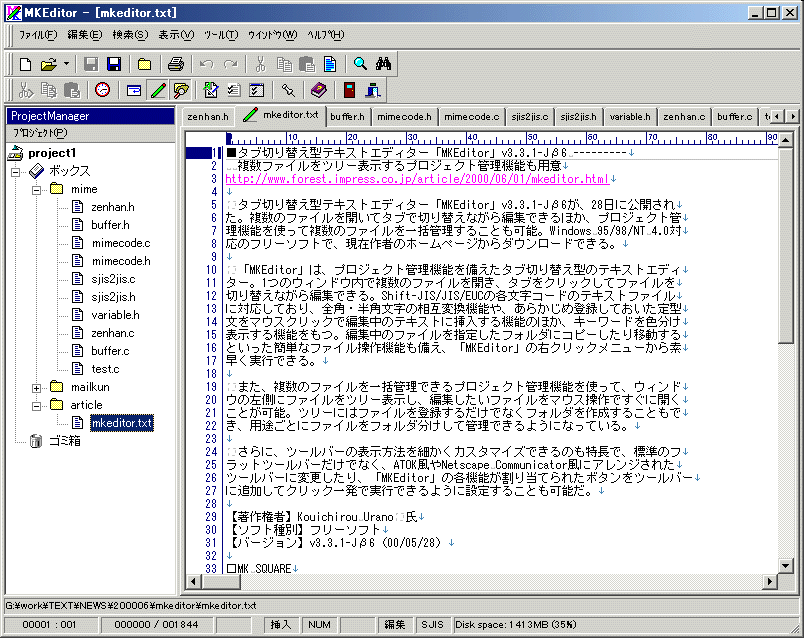Image resolution: width=804 pixels, height=638 pixels.
Task: Click the 編集 button in the status bar
Action: point(393,623)
